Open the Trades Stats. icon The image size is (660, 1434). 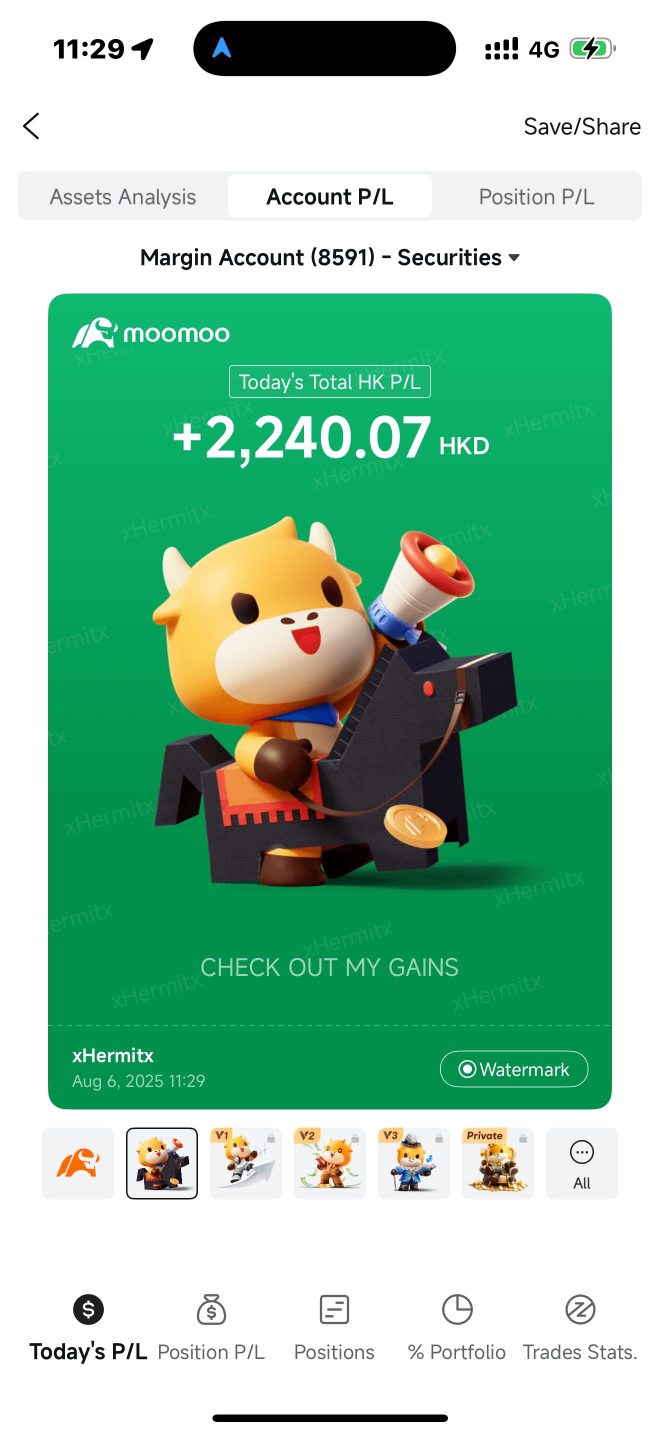[580, 1309]
